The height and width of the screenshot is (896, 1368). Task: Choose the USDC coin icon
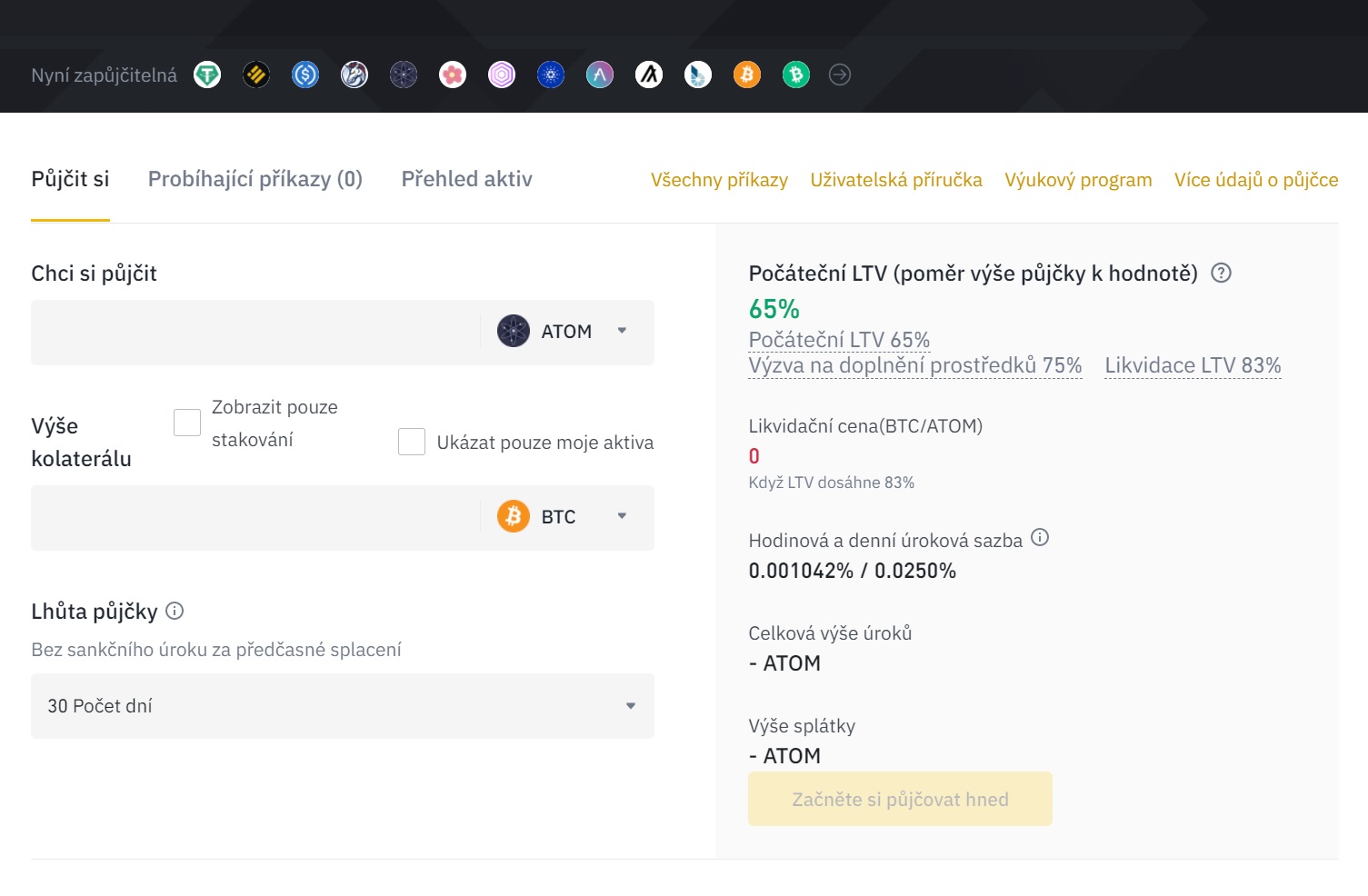pyautogui.click(x=305, y=75)
